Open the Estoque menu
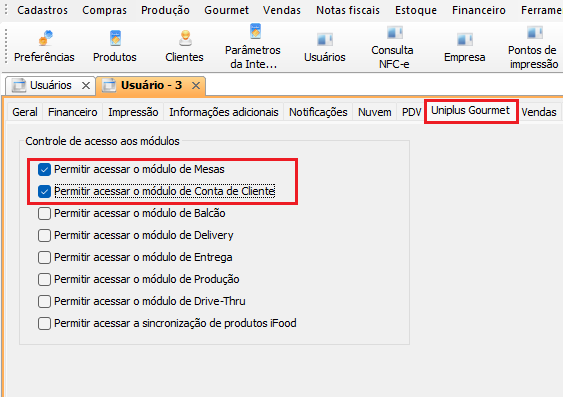 click(x=416, y=10)
